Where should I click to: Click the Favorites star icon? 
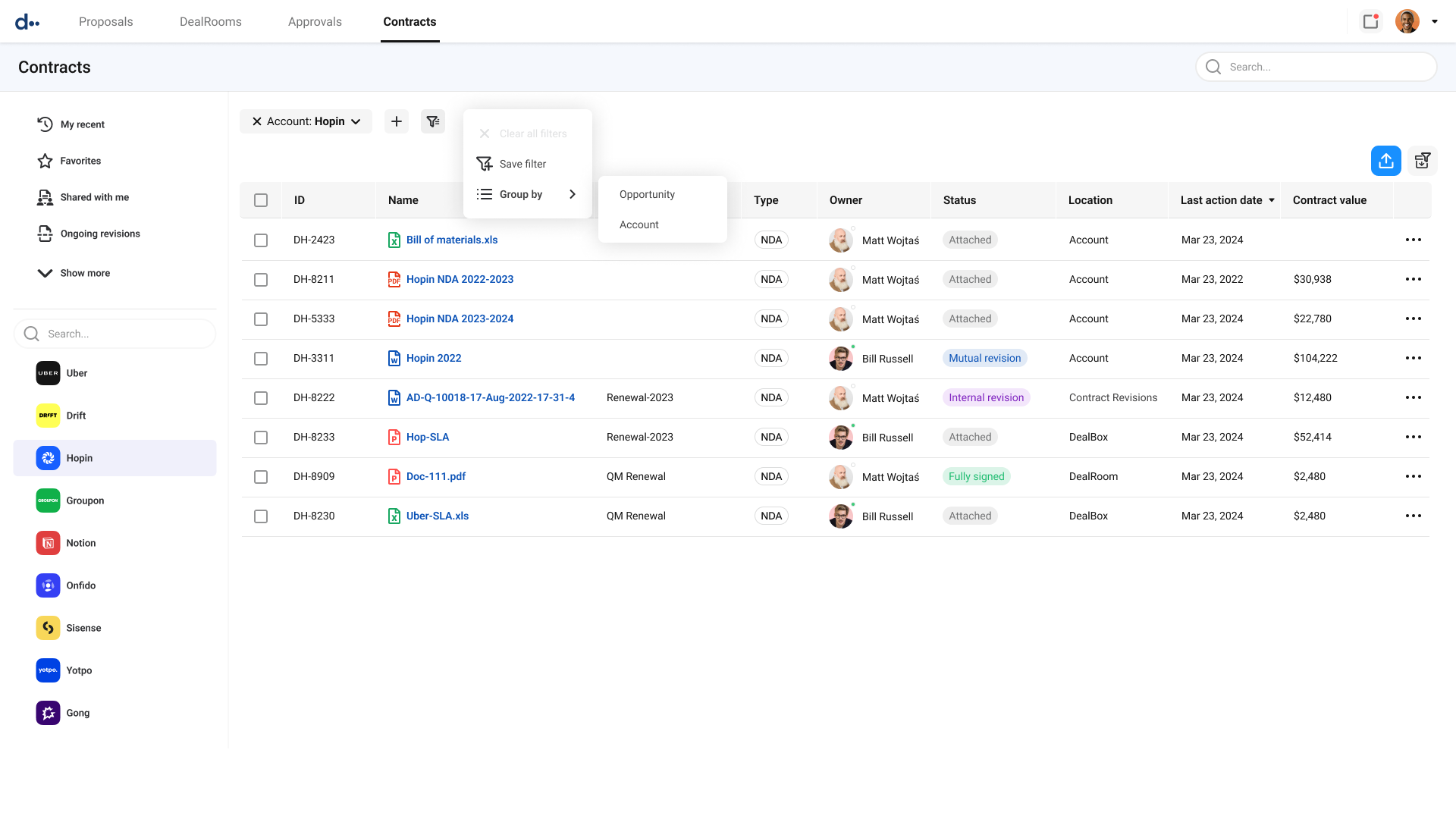(45, 161)
